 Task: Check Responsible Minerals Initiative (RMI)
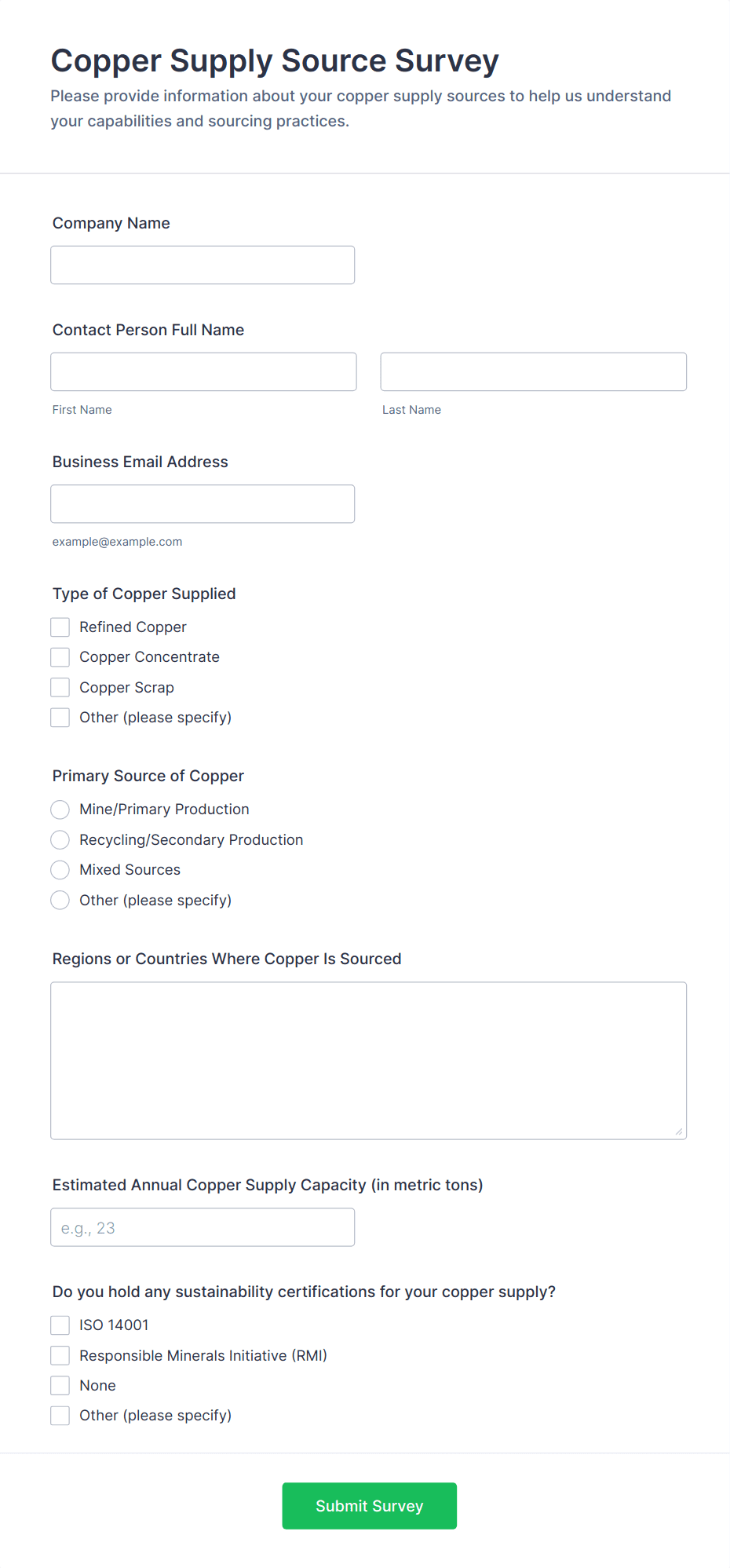click(x=60, y=1354)
